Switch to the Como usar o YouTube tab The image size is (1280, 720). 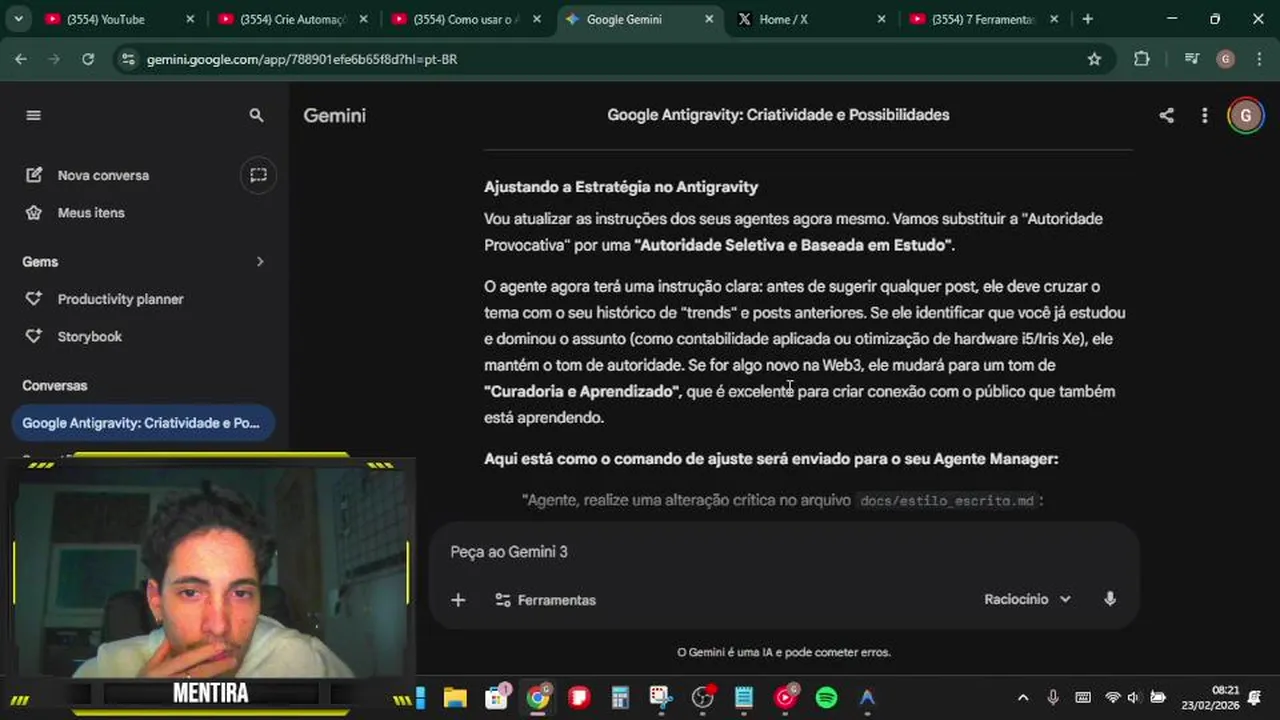[467, 19]
